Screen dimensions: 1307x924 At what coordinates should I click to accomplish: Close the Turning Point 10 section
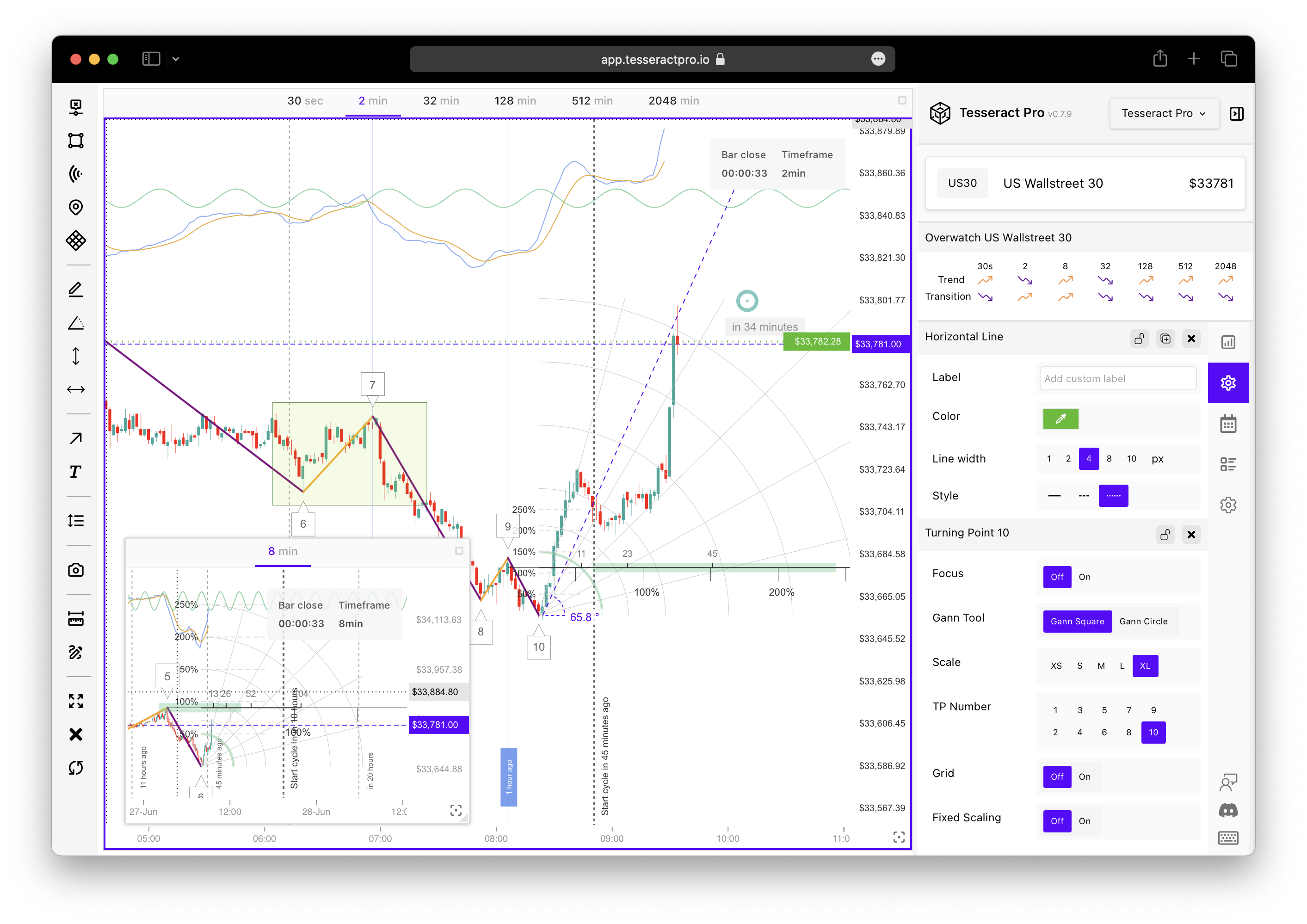1191,534
